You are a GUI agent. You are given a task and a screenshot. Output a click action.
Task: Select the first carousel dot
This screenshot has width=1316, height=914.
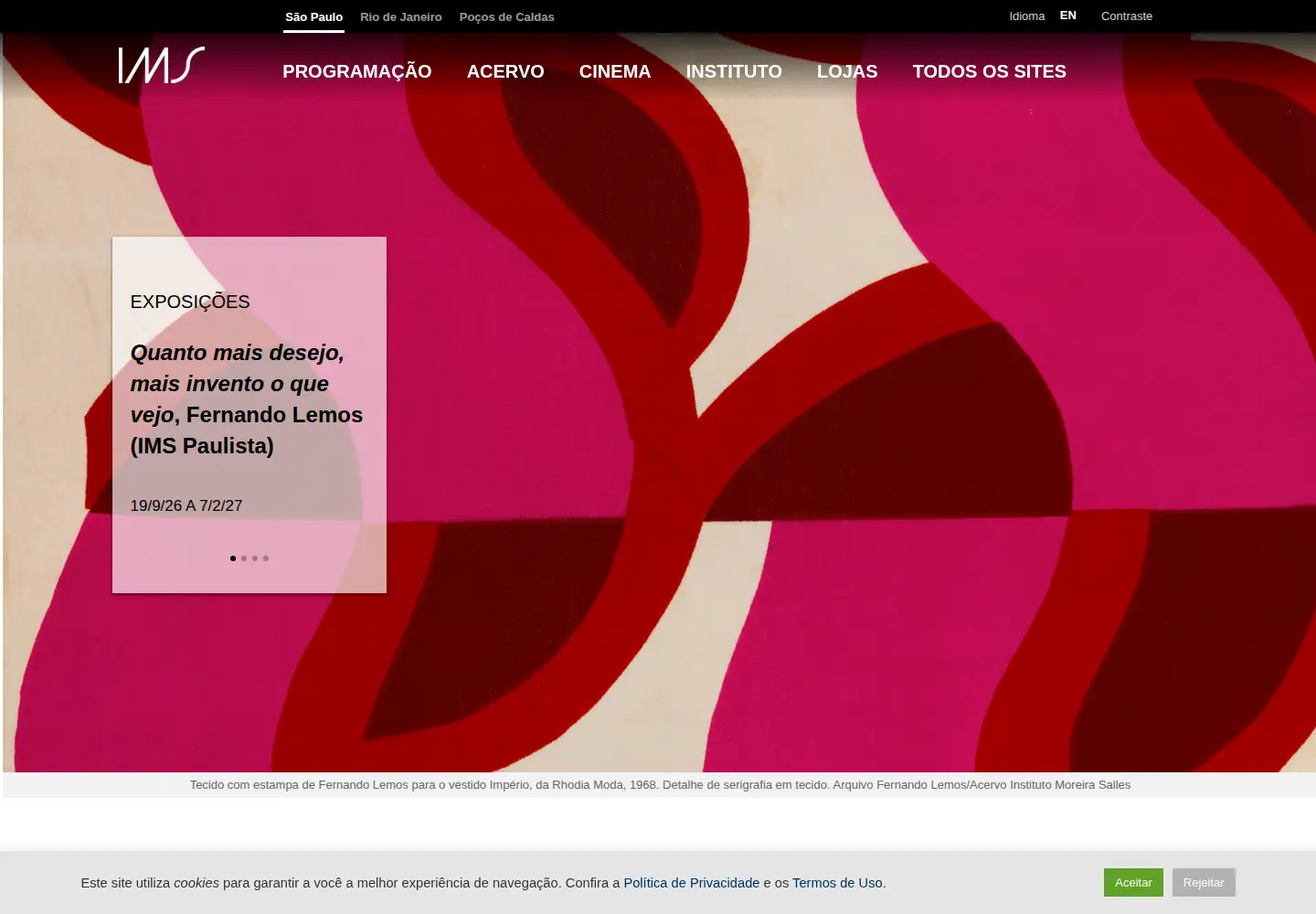tap(233, 558)
